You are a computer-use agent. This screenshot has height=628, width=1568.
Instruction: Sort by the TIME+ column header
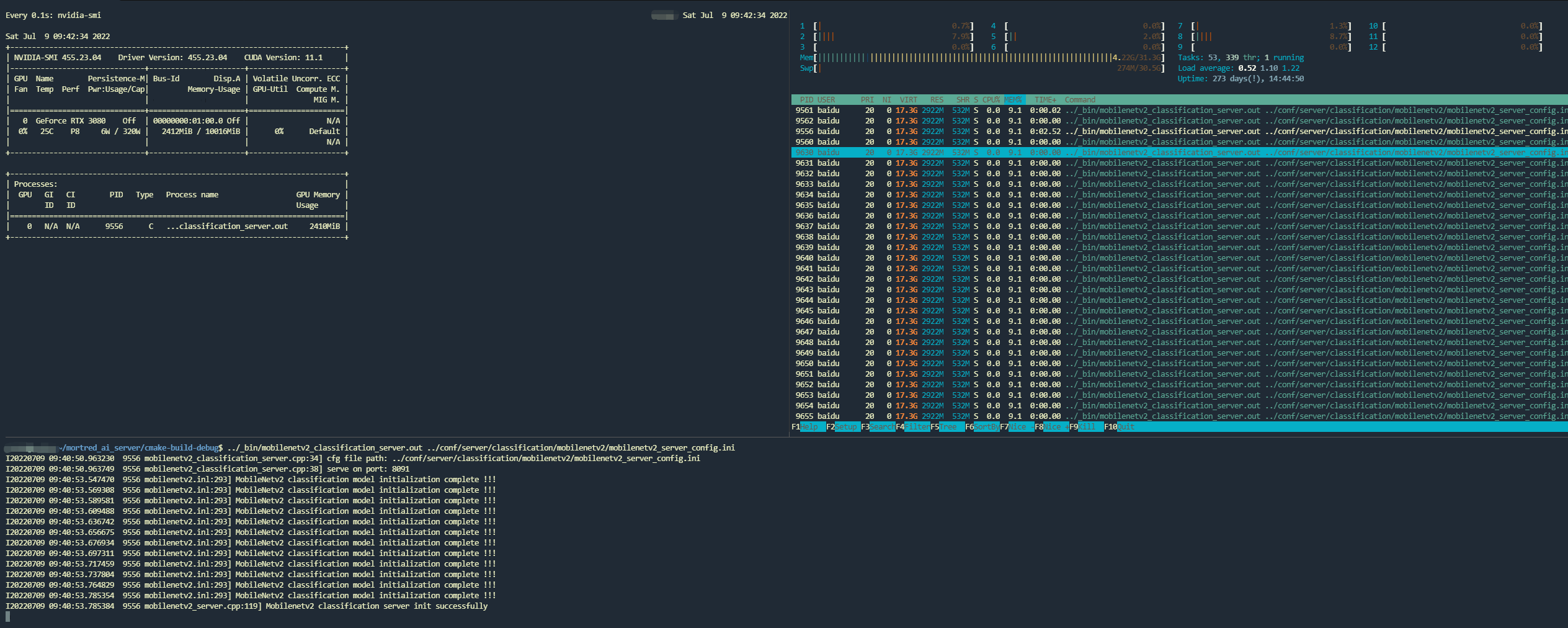click(1045, 100)
